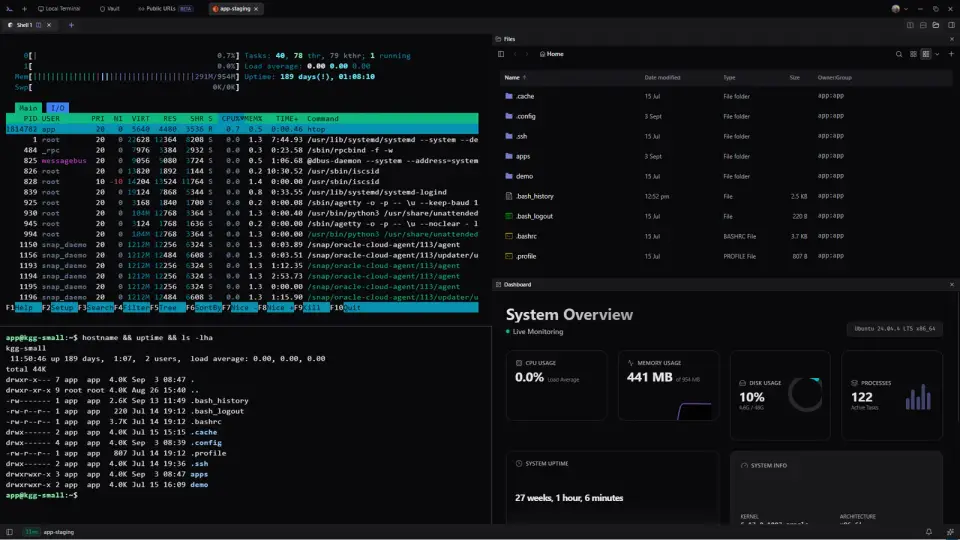Image resolution: width=960 pixels, height=540 pixels.
Task: Open the Public URLs tab
Action: point(165,9)
